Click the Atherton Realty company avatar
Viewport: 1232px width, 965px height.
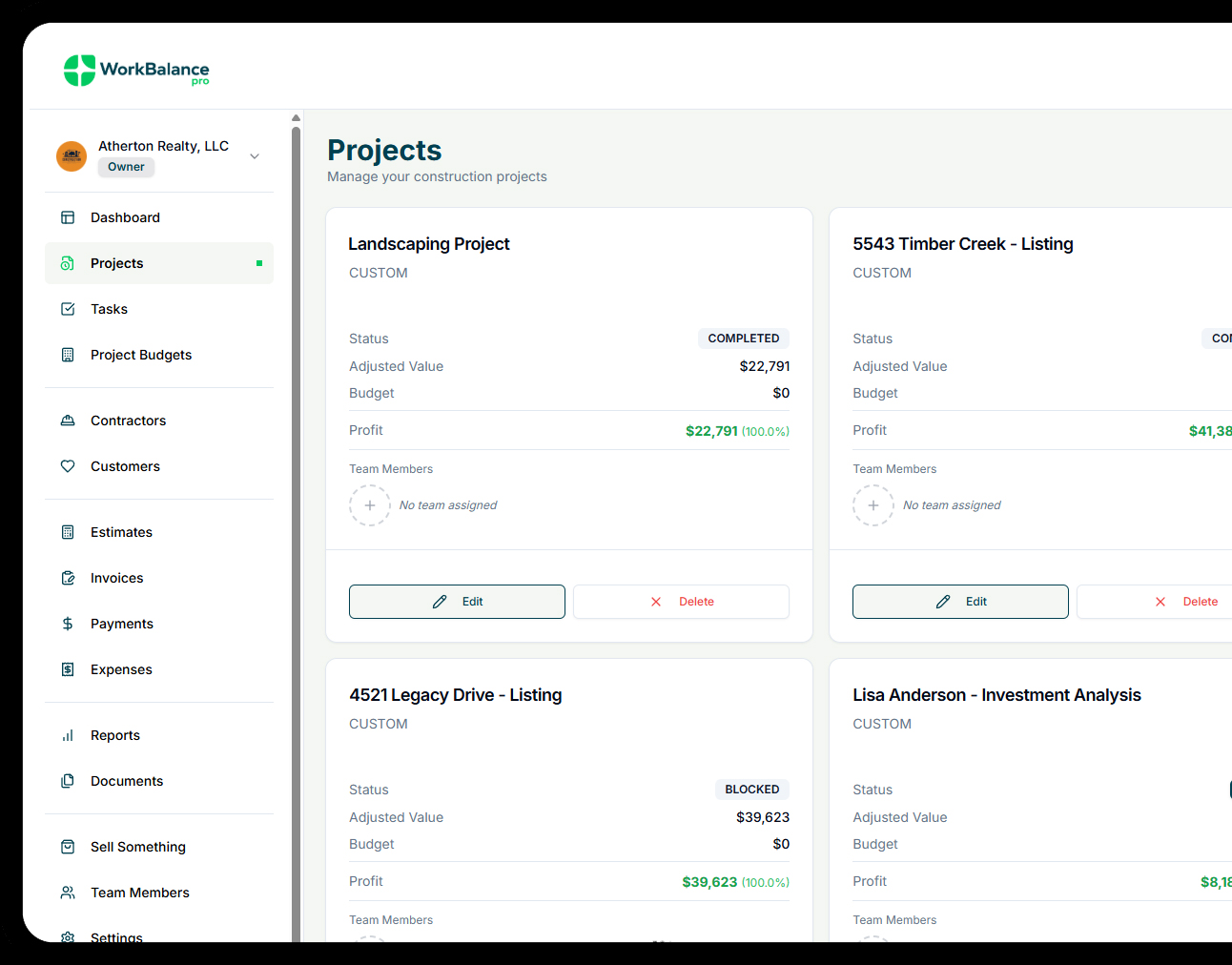click(x=72, y=156)
